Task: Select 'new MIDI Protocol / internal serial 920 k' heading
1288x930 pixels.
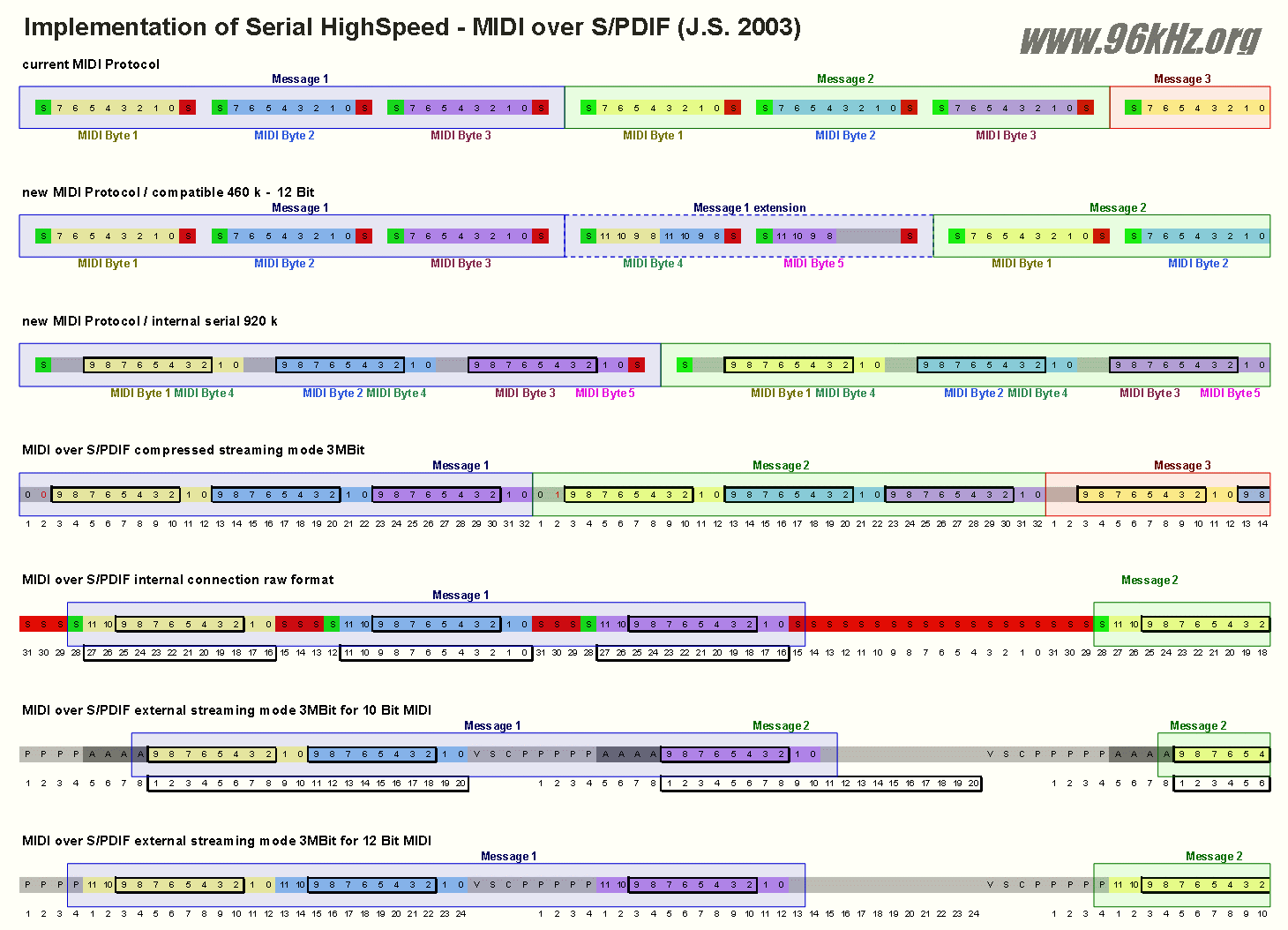Action: pos(149,321)
